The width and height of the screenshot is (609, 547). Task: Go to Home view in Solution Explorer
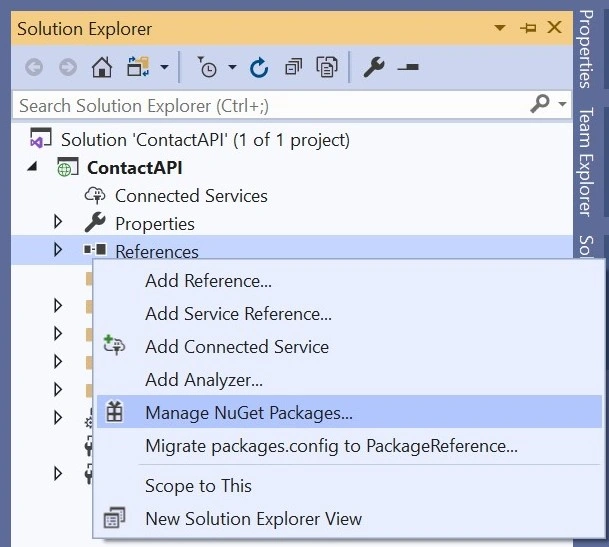[102, 67]
